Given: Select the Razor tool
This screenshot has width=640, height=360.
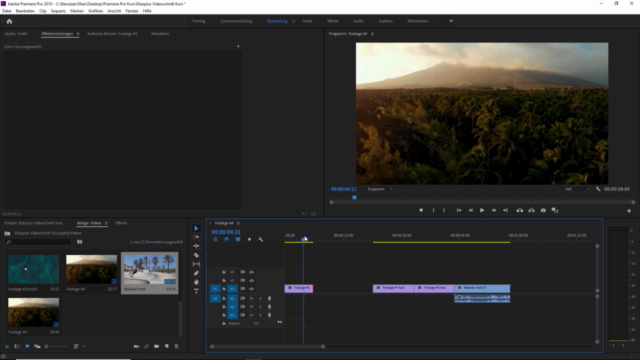Looking at the screenshot, I should point(196,255).
